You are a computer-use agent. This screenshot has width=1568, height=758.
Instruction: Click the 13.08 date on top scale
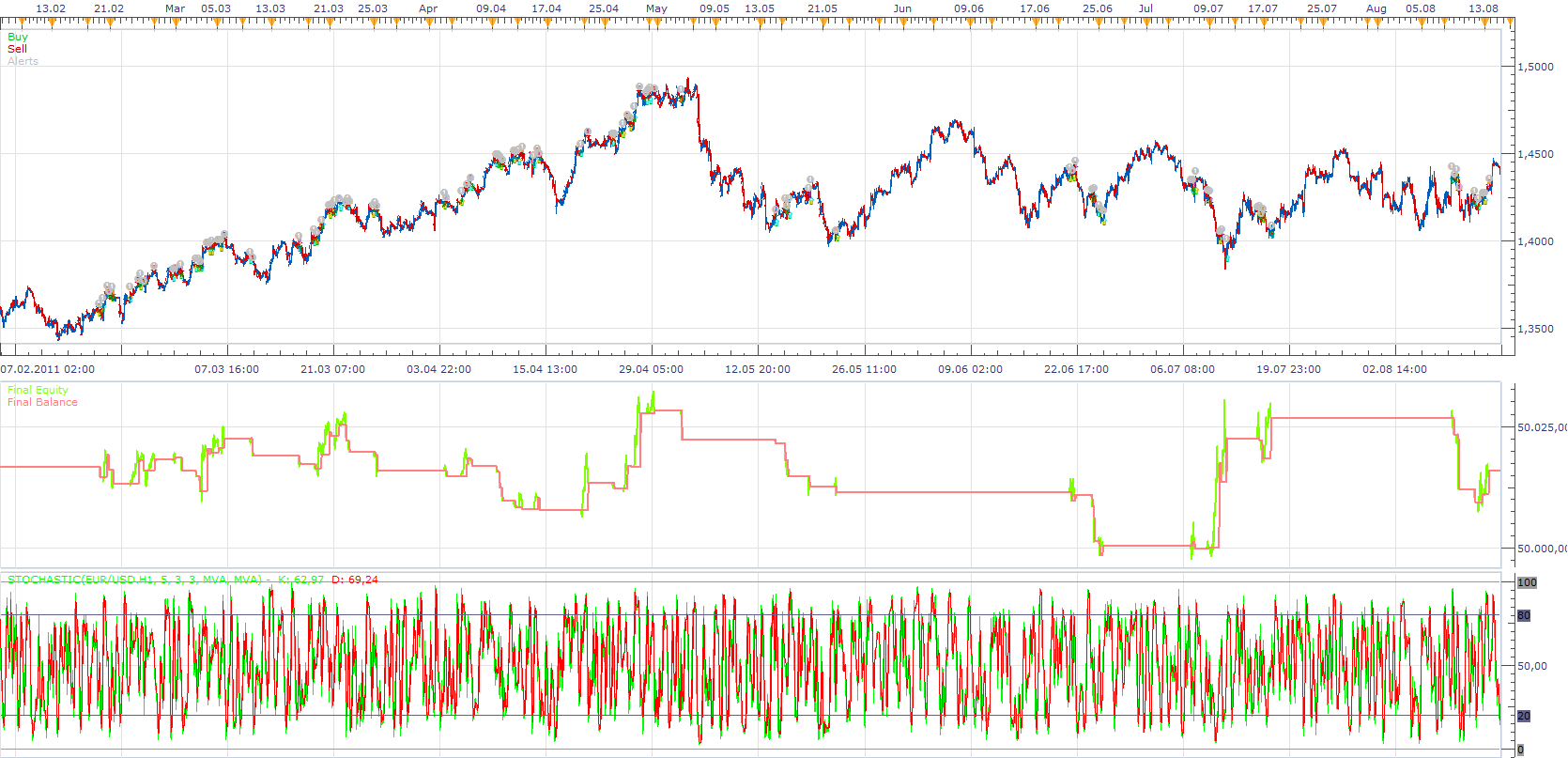tap(1483, 8)
